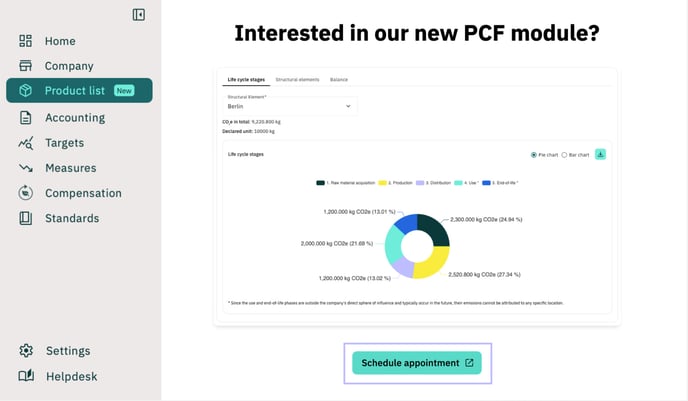Screen dimensions: 688x401
Task: Click the Targets chart icon
Action: coord(26,143)
